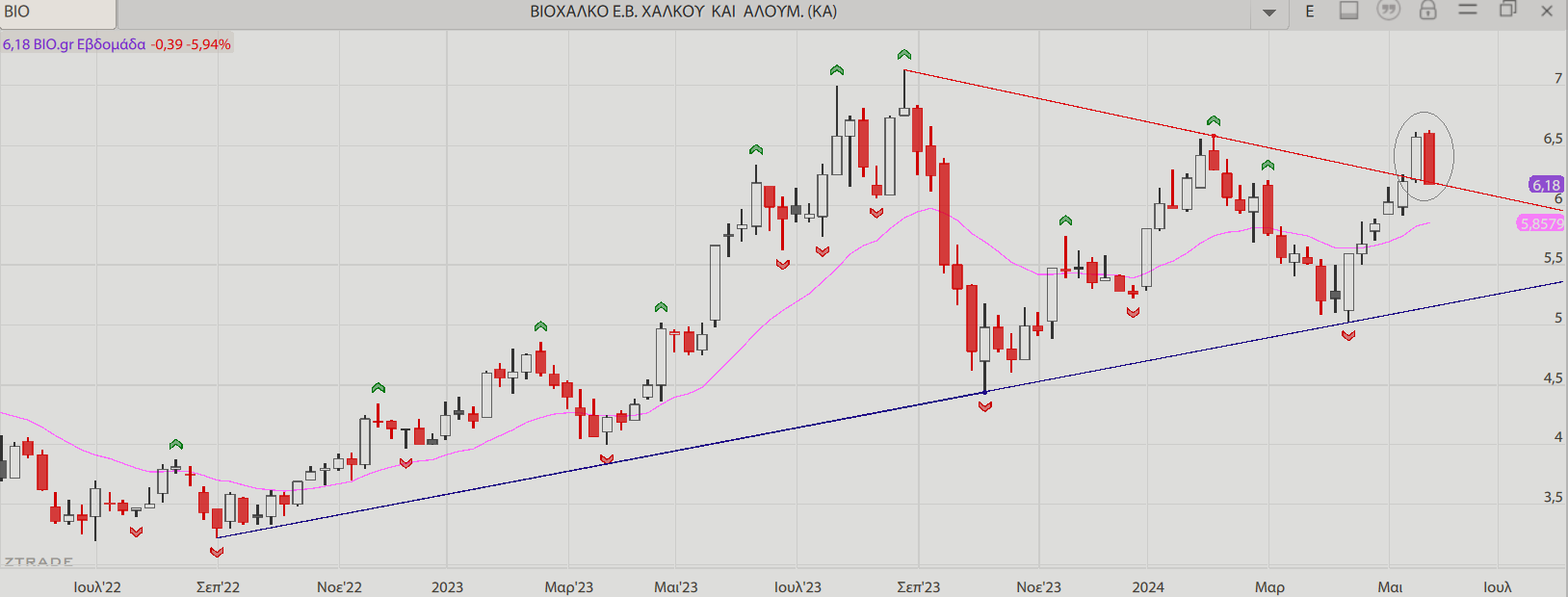Click the red '-0,39 -5,94%' change value
The height and width of the screenshot is (597, 1568).
tap(191, 44)
